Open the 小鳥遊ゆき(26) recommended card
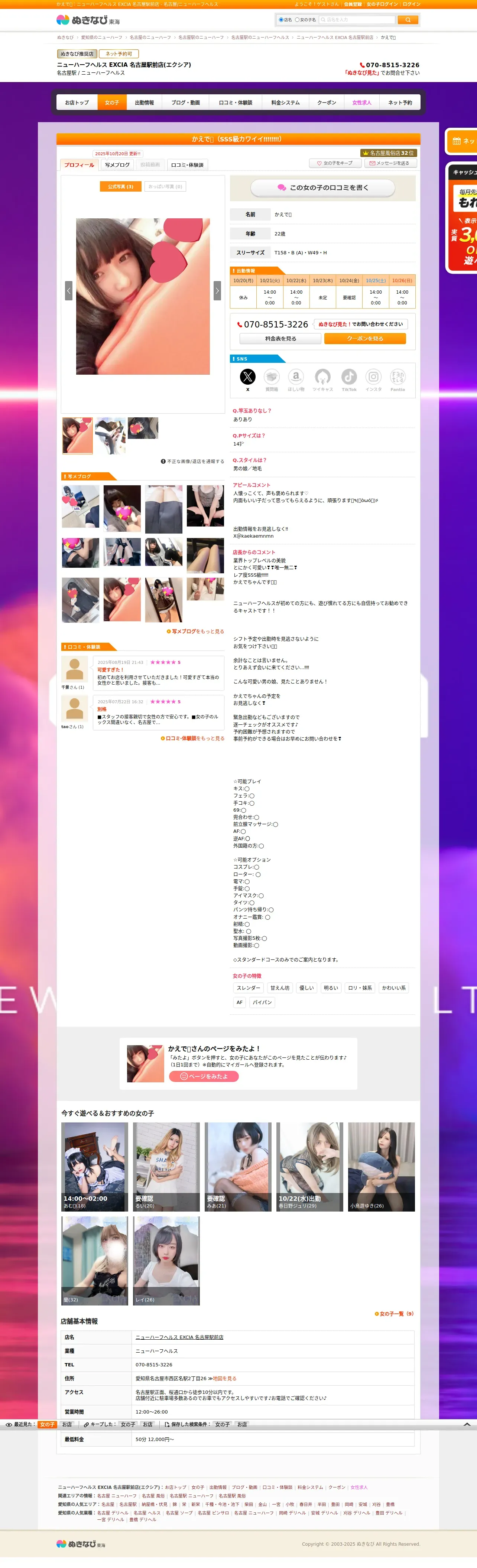Viewport: 477px width, 1568px height. pyautogui.click(x=382, y=1167)
